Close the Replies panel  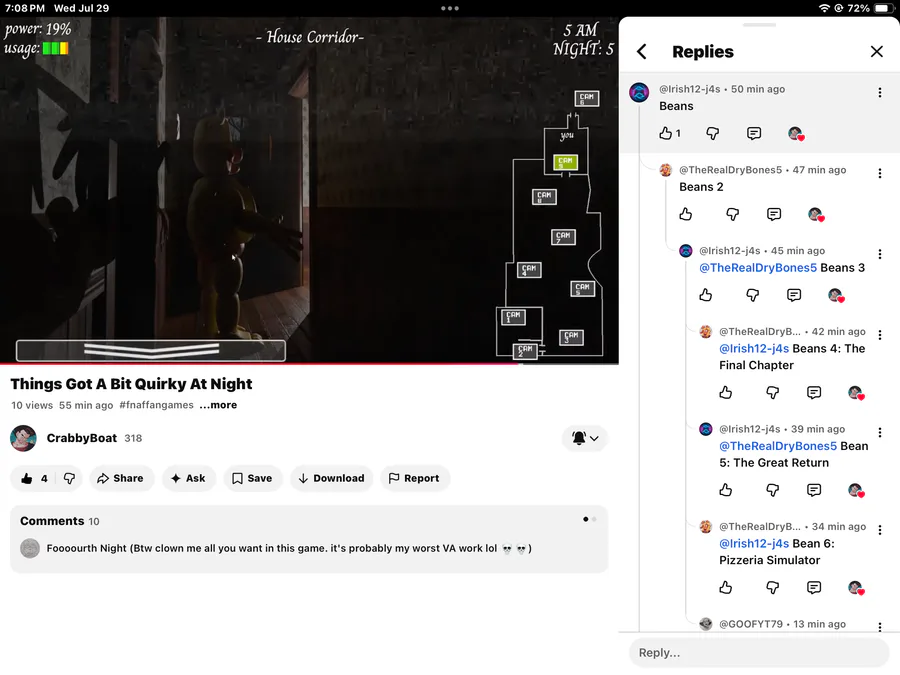(x=876, y=52)
